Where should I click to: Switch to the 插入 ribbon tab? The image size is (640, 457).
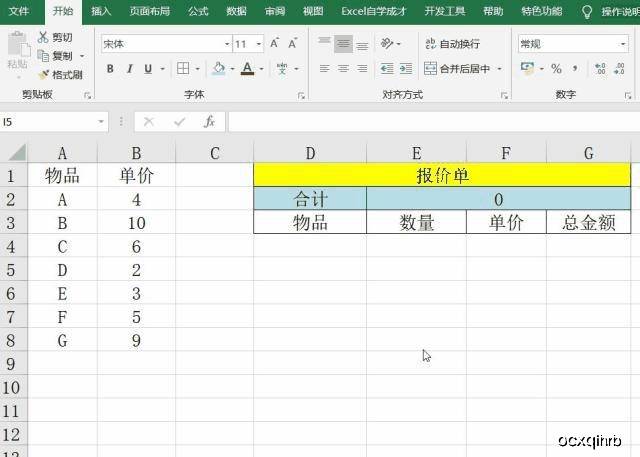pyautogui.click(x=101, y=11)
